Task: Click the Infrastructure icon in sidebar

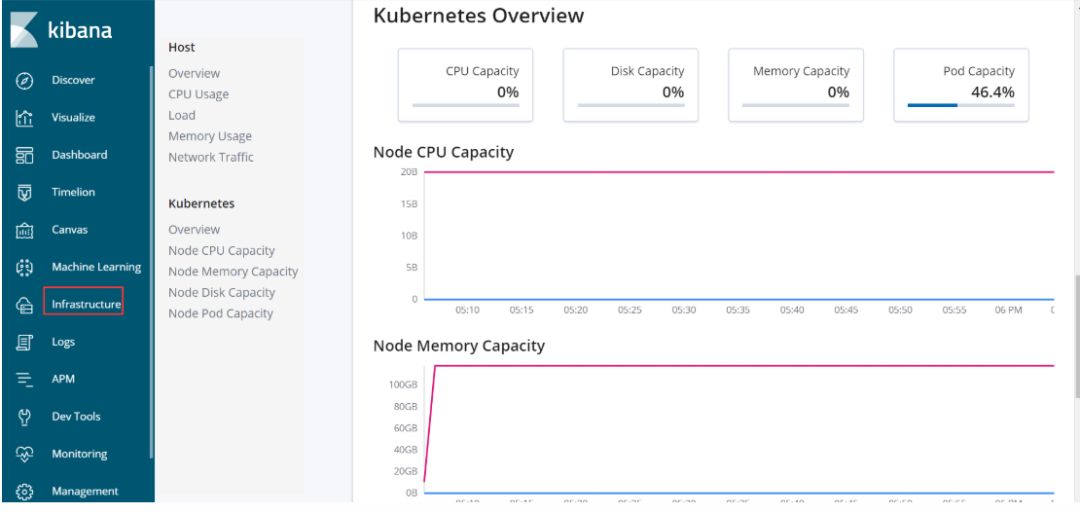Action: pos(24,305)
